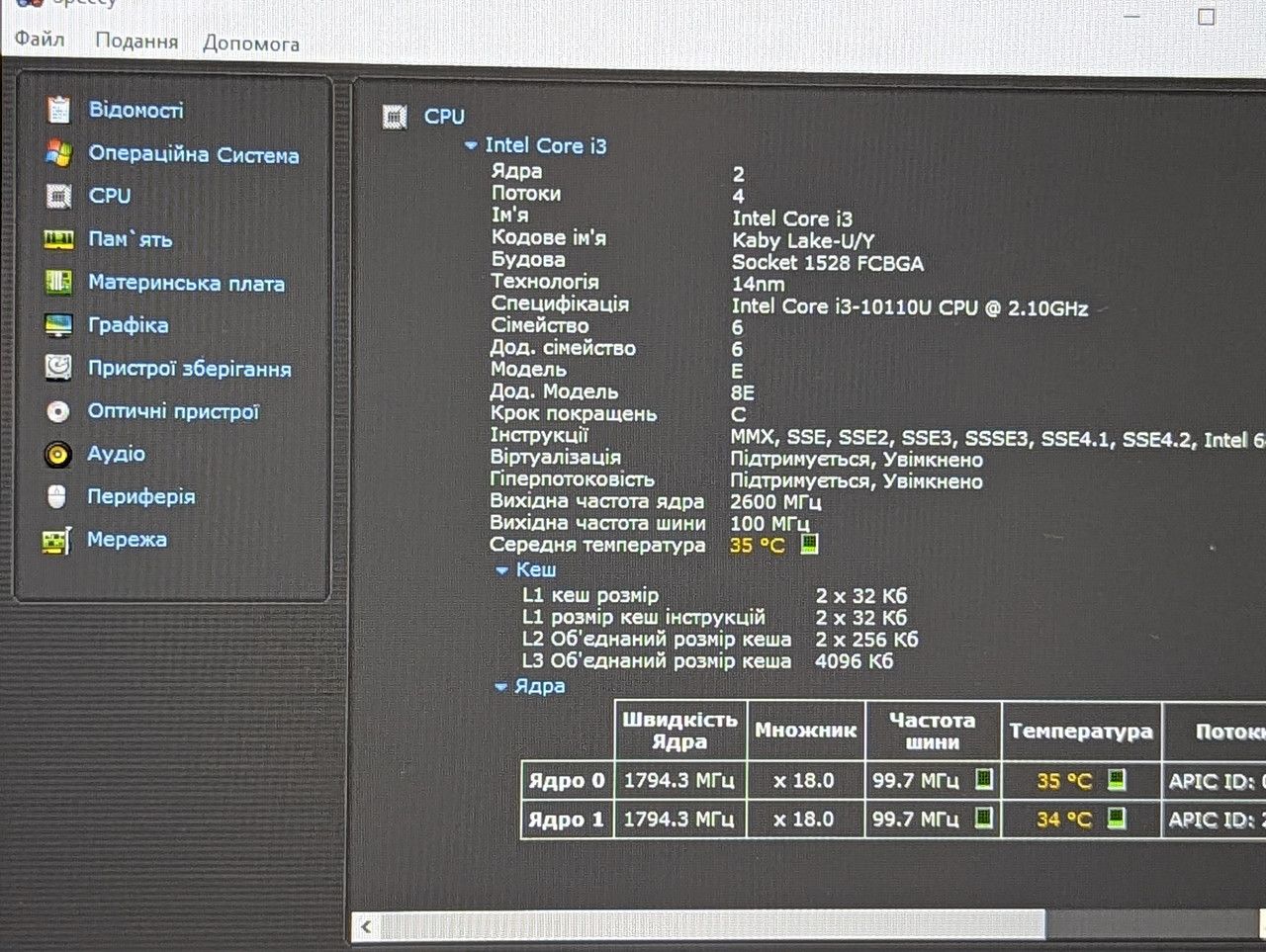The height and width of the screenshot is (952, 1266).
Task: Select the Ядро 1 row label
Action: 567,819
